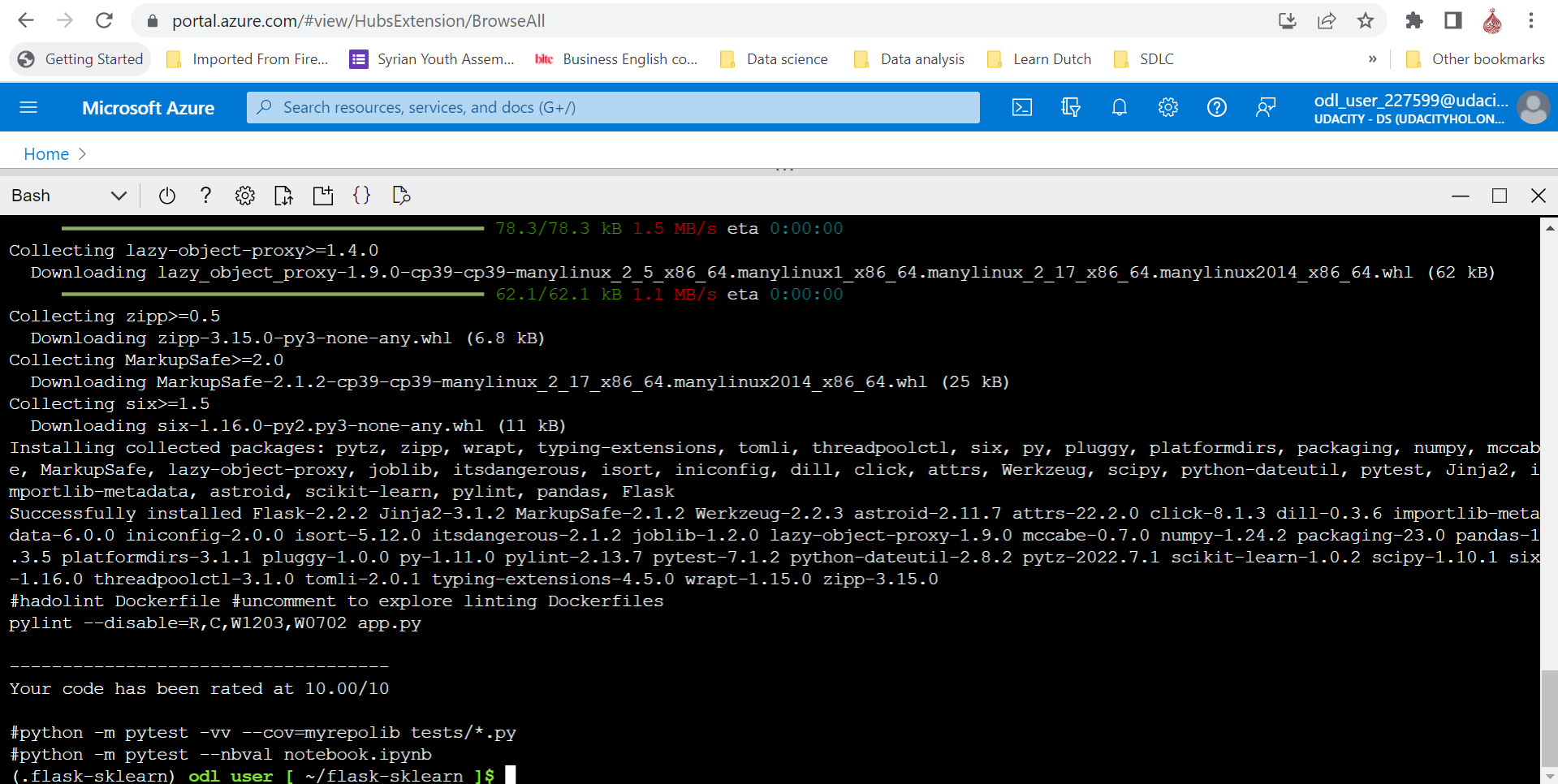Image resolution: width=1558 pixels, height=784 pixels.
Task: Click the Microsoft Azure logo text
Action: (148, 108)
